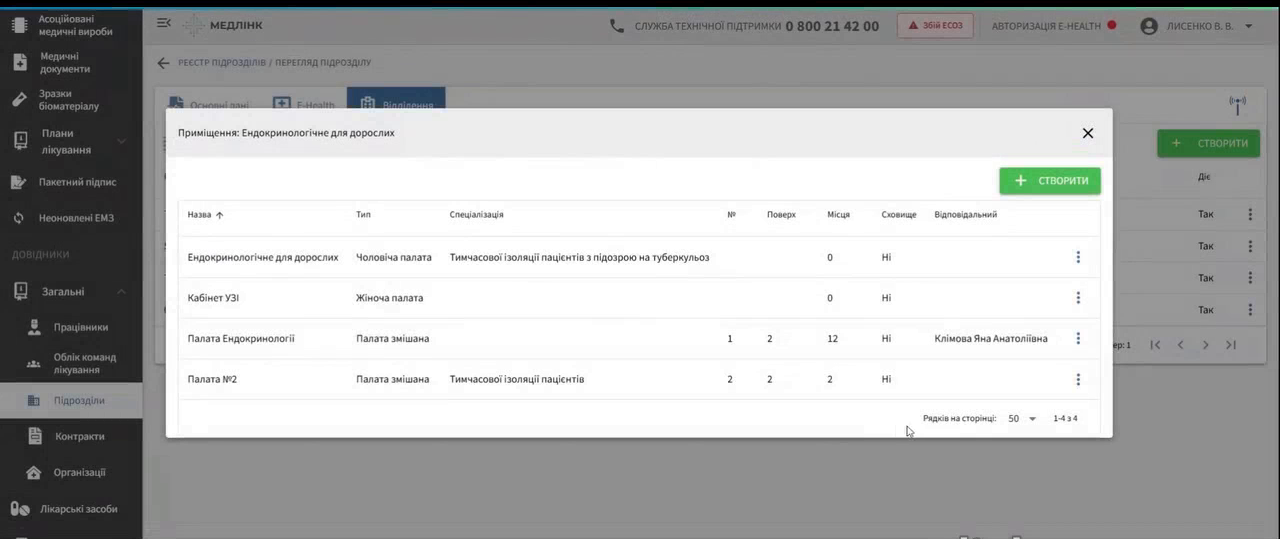Click Лікарські засоби pills icon

19,509
